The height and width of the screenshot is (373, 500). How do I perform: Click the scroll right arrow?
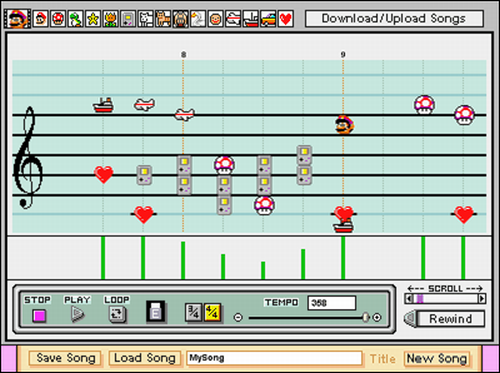pyautogui.click(x=481, y=298)
